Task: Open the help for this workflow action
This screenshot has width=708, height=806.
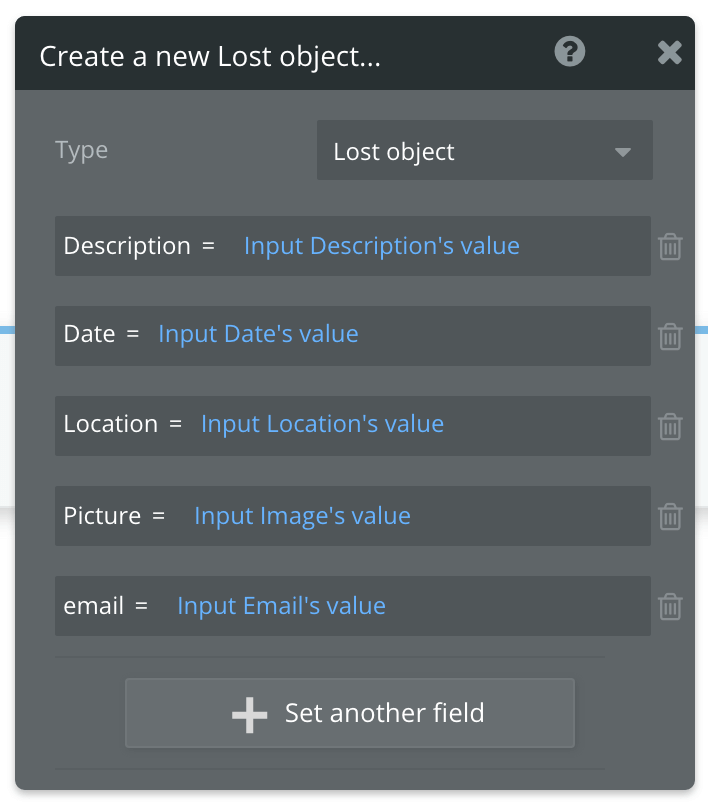Action: point(569,51)
